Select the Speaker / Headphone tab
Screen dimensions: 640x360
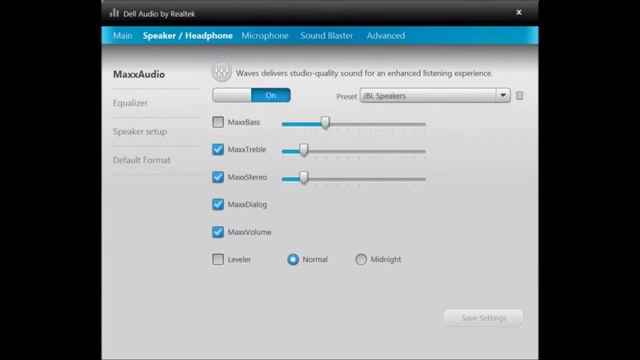tap(188, 36)
